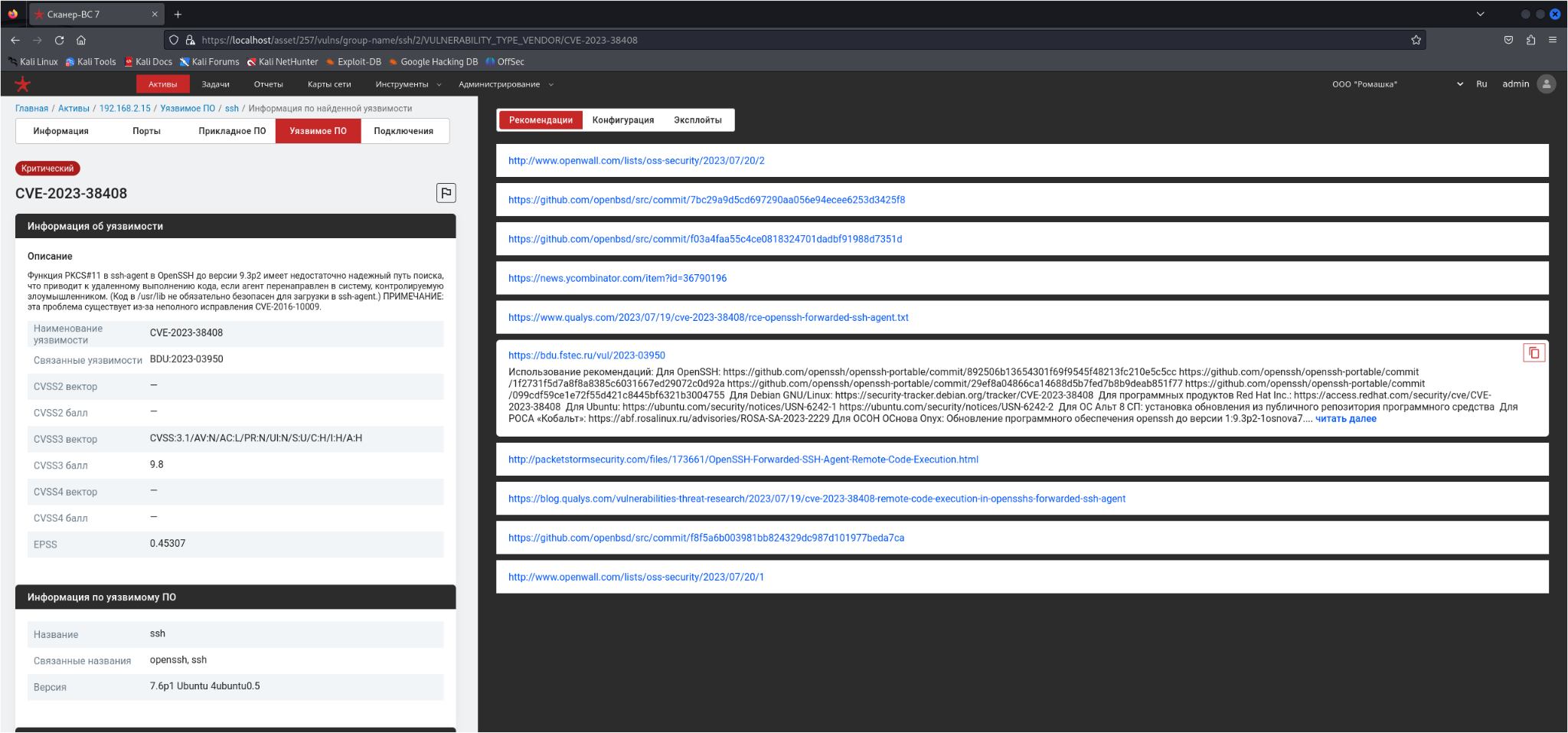Open the Задачи menu
The height and width of the screenshot is (733, 1568).
(216, 84)
